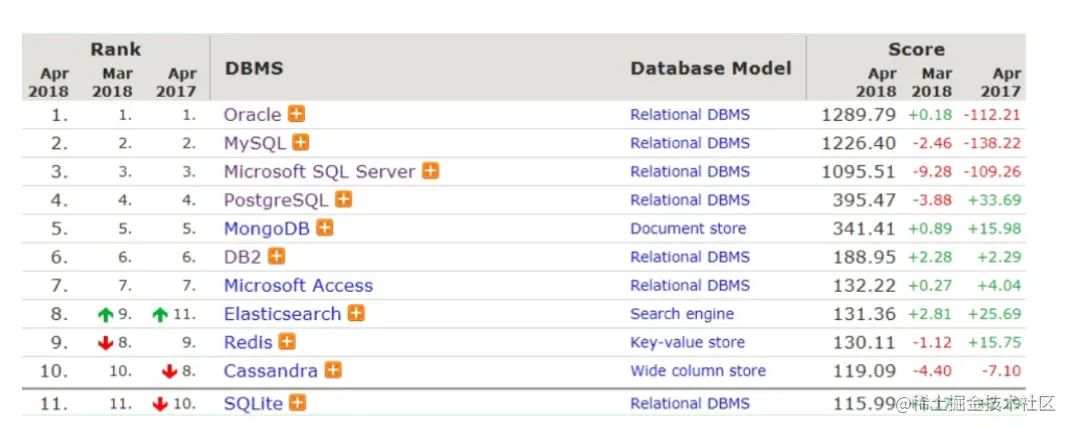Click the DBMS column header
Viewport: 1071px width, 429px height.
coord(253,68)
